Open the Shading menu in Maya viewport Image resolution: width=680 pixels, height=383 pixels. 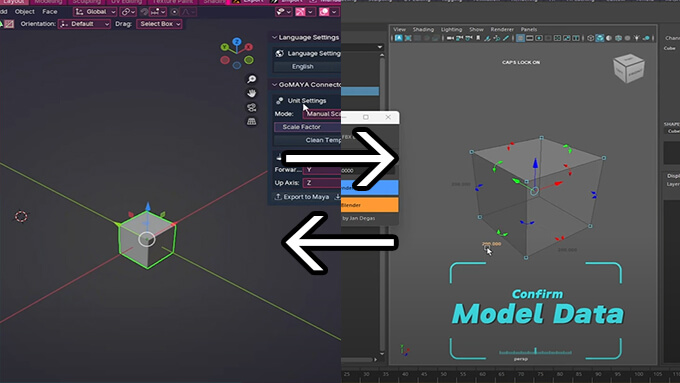click(423, 29)
